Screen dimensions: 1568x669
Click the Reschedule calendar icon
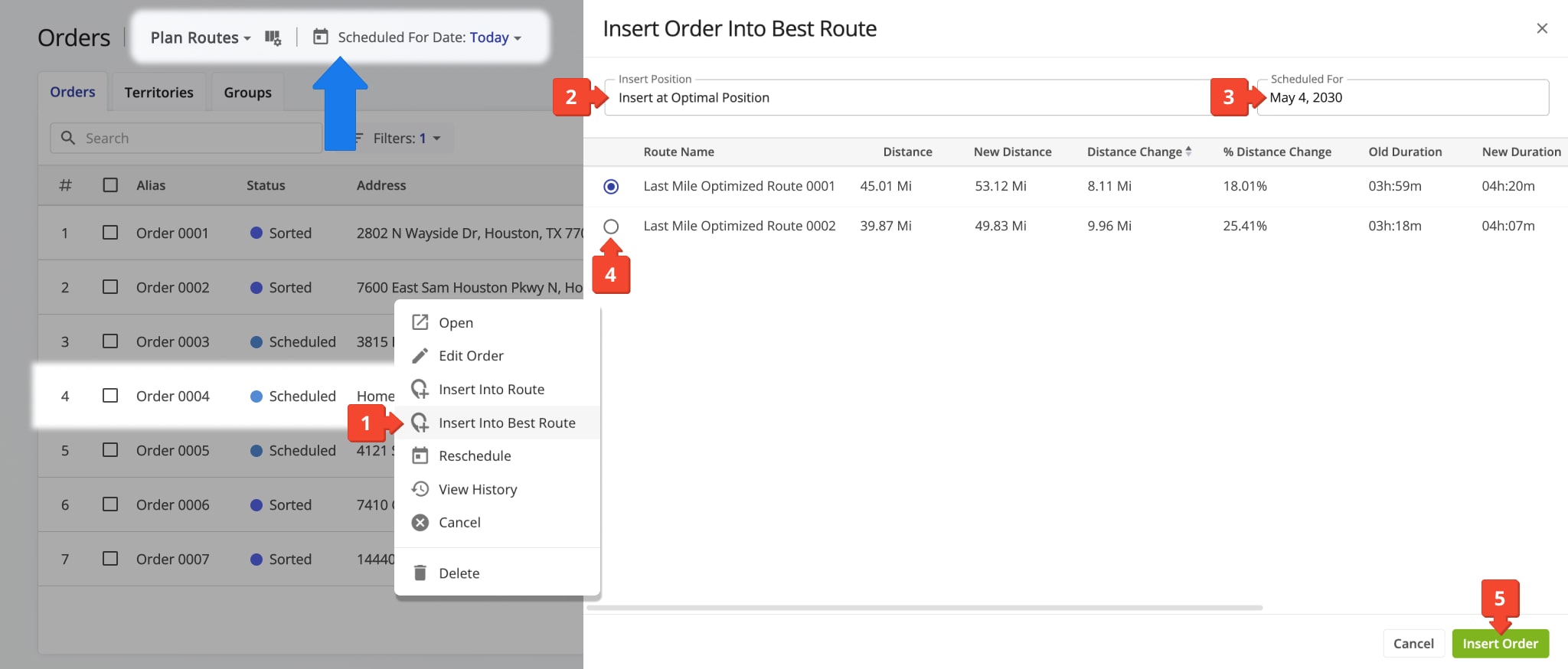point(420,455)
